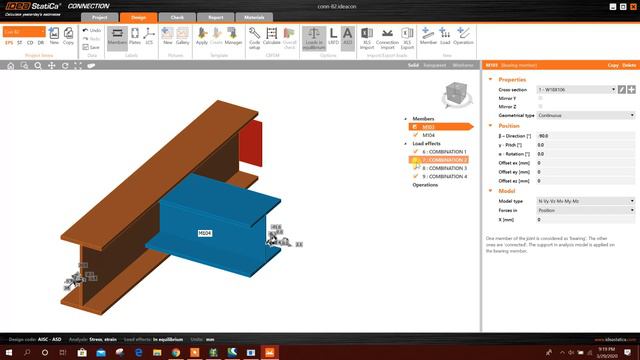Select Solid view mode
Image resolution: width=640 pixels, height=360 pixels.
pyautogui.click(x=413, y=65)
